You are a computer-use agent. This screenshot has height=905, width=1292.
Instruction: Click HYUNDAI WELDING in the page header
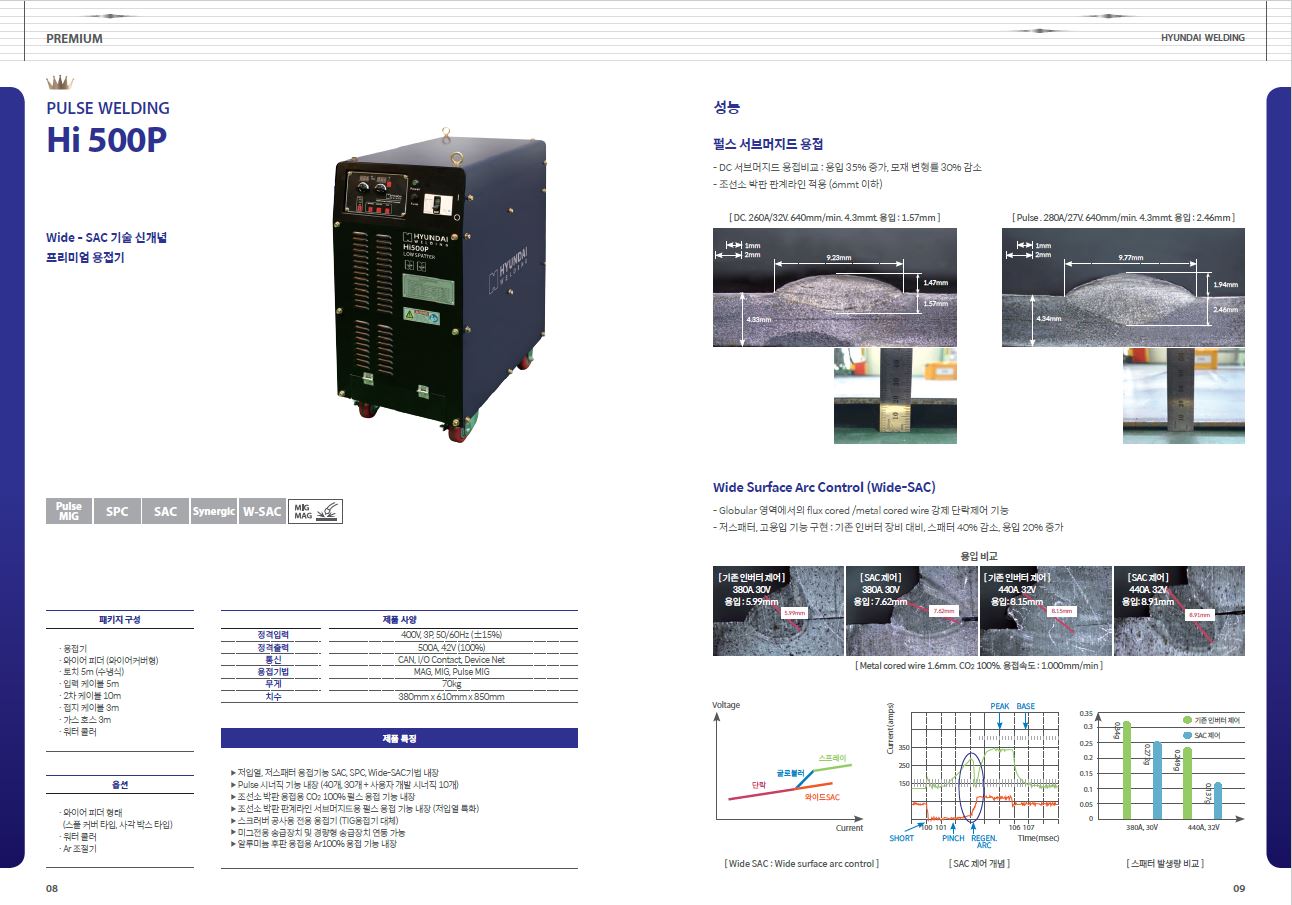(1202, 38)
